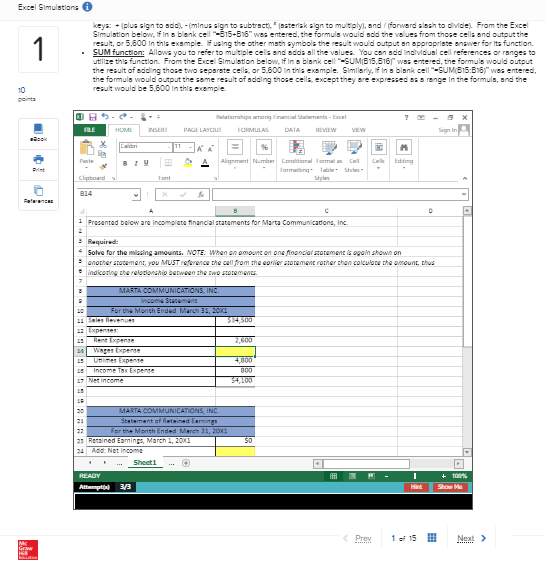This screenshot has width=545, height=569.
Task: Collapse the ribbon with the caret arrow
Action: pyautogui.click(x=465, y=178)
